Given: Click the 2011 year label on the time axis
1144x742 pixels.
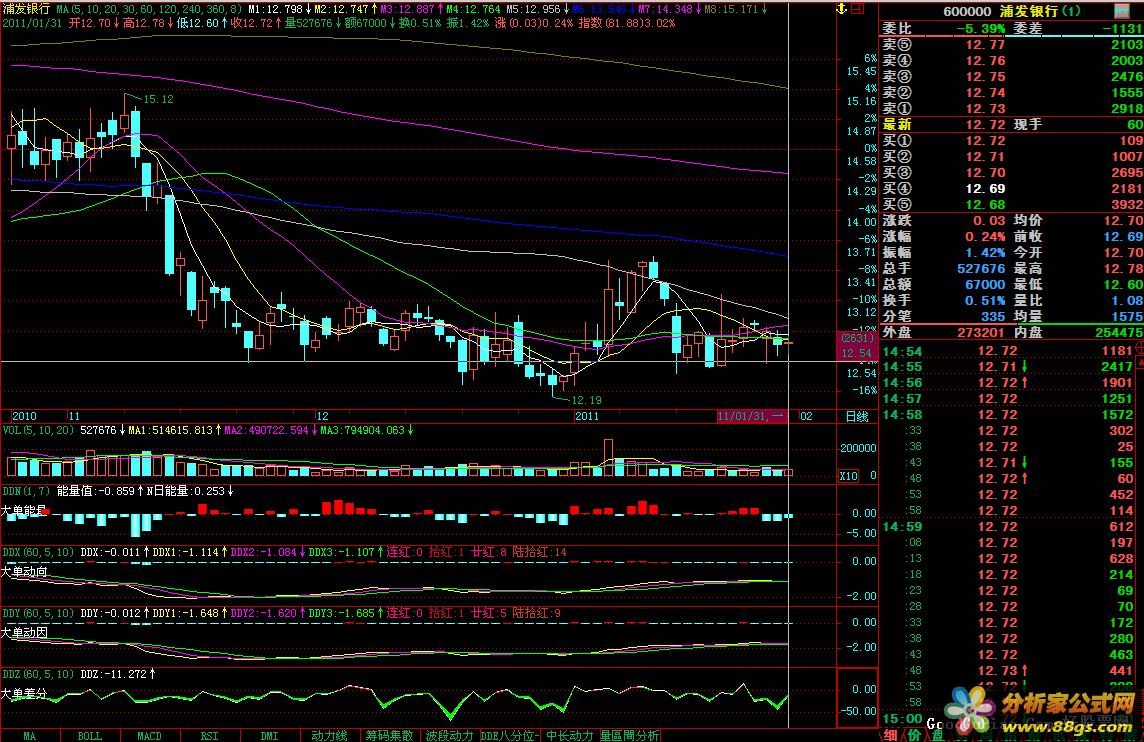Looking at the screenshot, I should coord(587,416).
